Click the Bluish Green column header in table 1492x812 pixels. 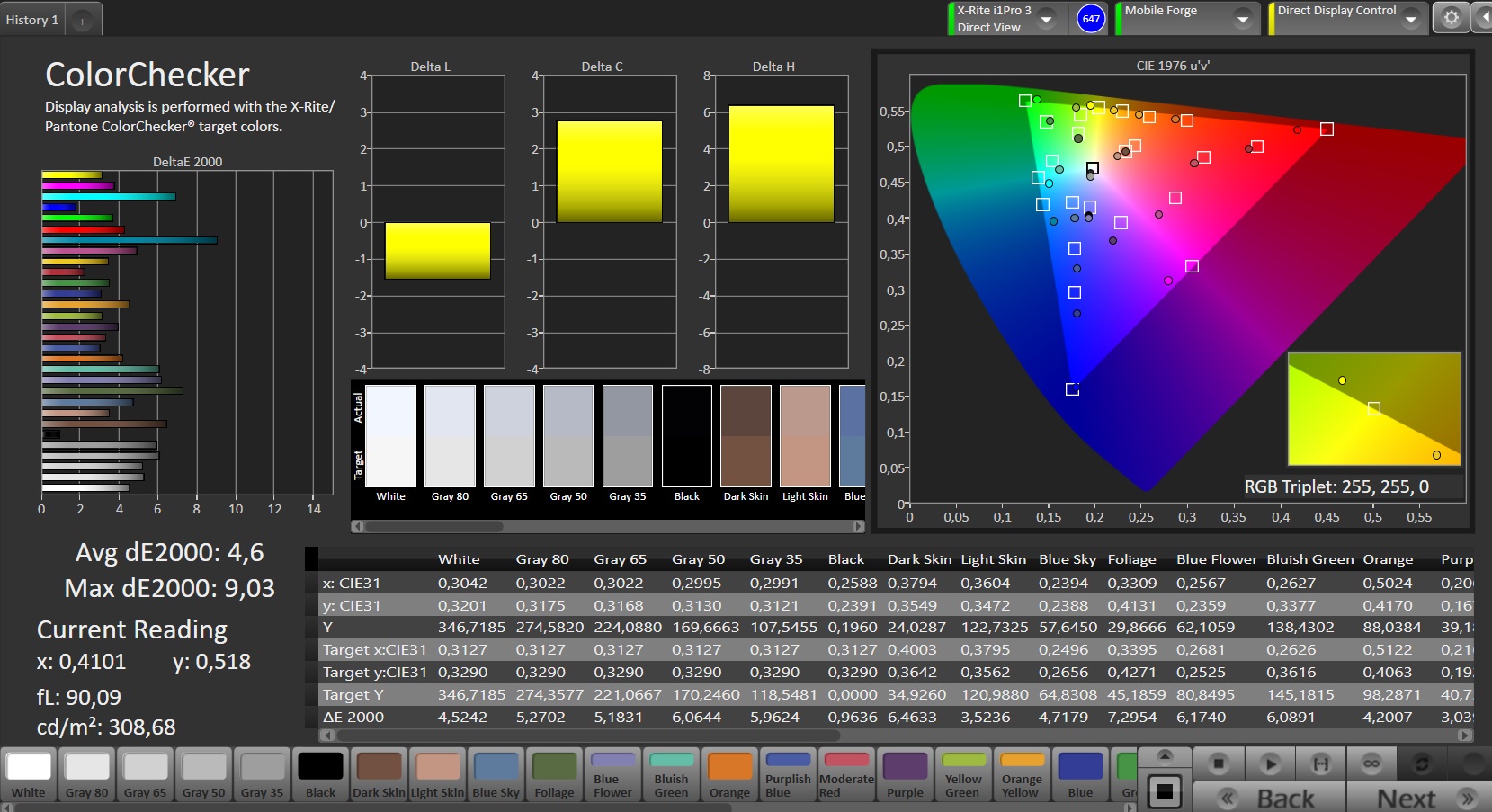tap(1309, 559)
